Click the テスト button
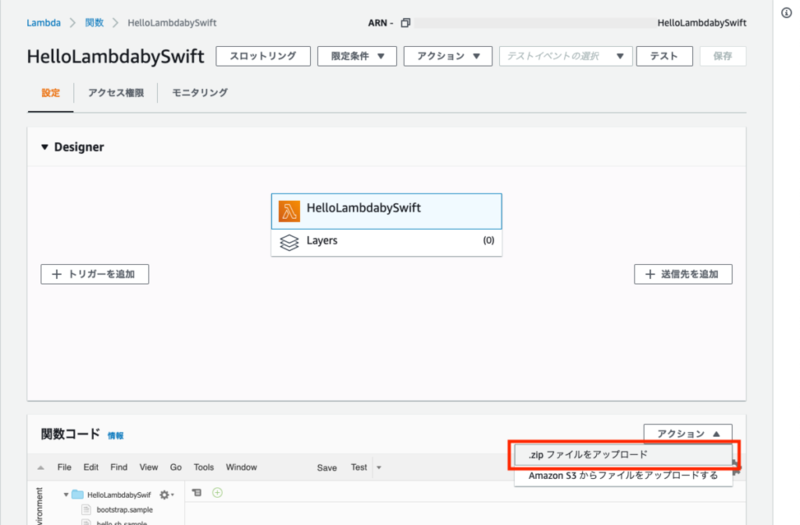The height and width of the screenshot is (525, 800). point(664,56)
